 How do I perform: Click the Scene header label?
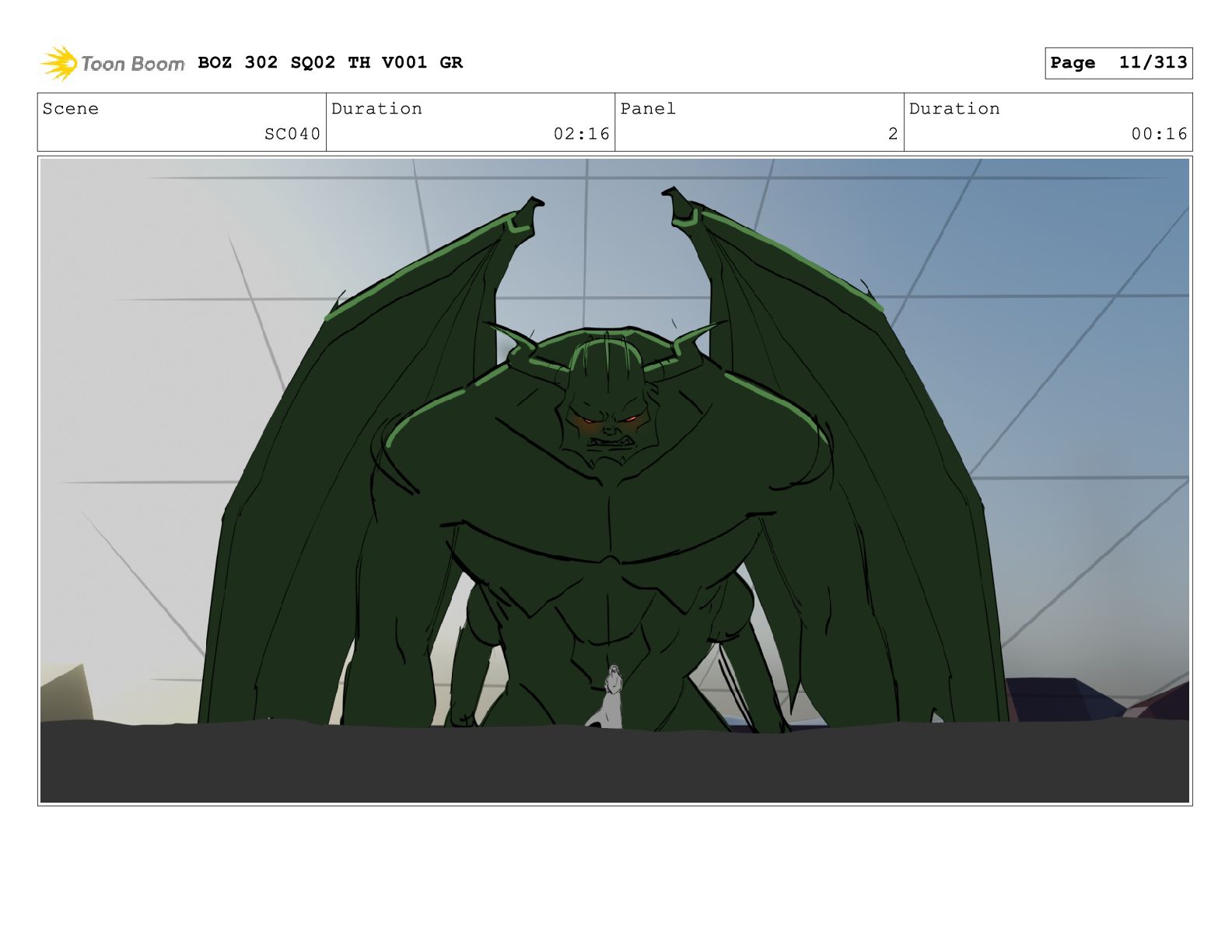[71, 109]
